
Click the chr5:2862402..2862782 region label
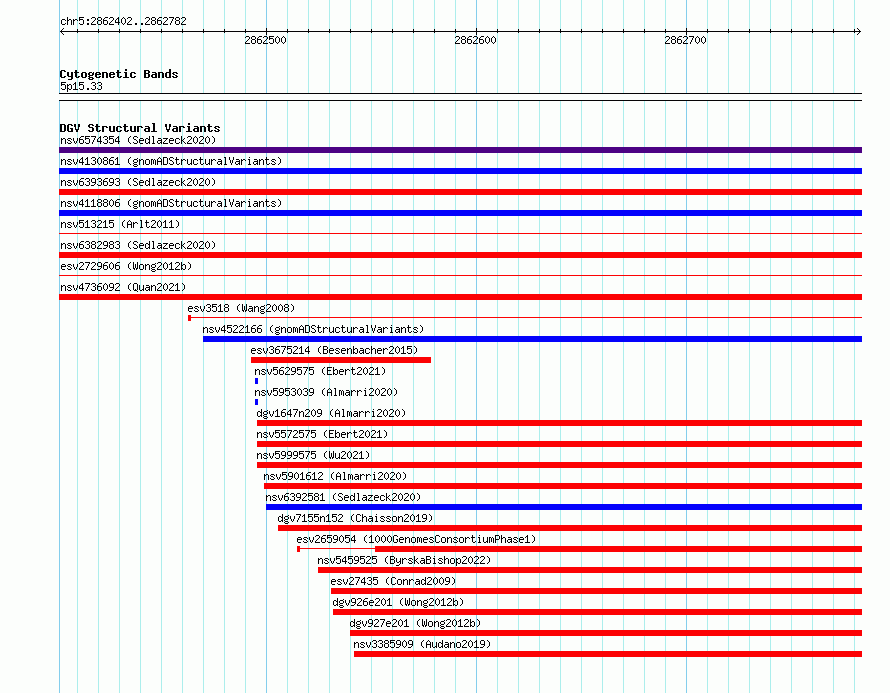point(123,21)
